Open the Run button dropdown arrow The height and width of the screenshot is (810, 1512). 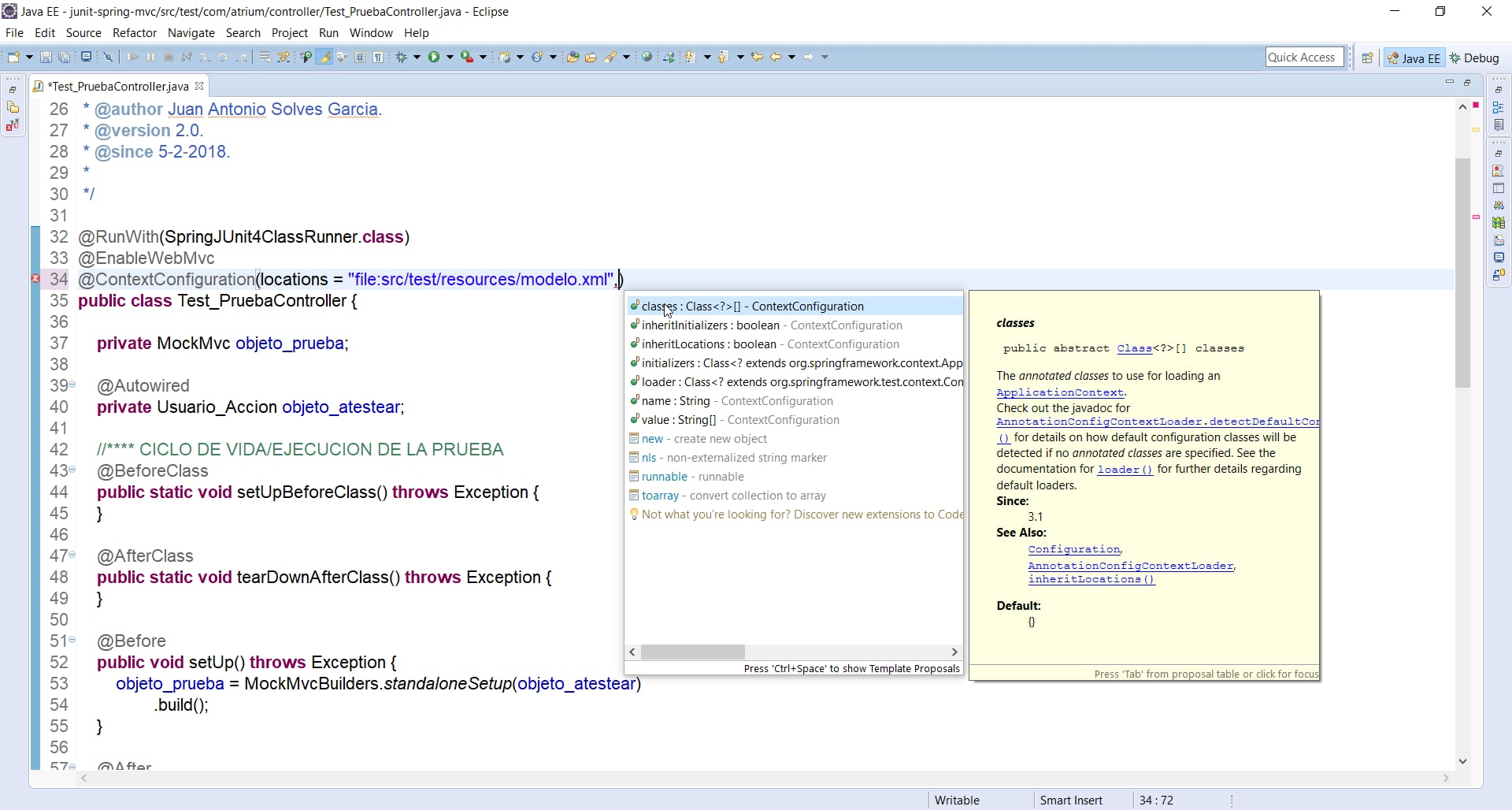449,57
